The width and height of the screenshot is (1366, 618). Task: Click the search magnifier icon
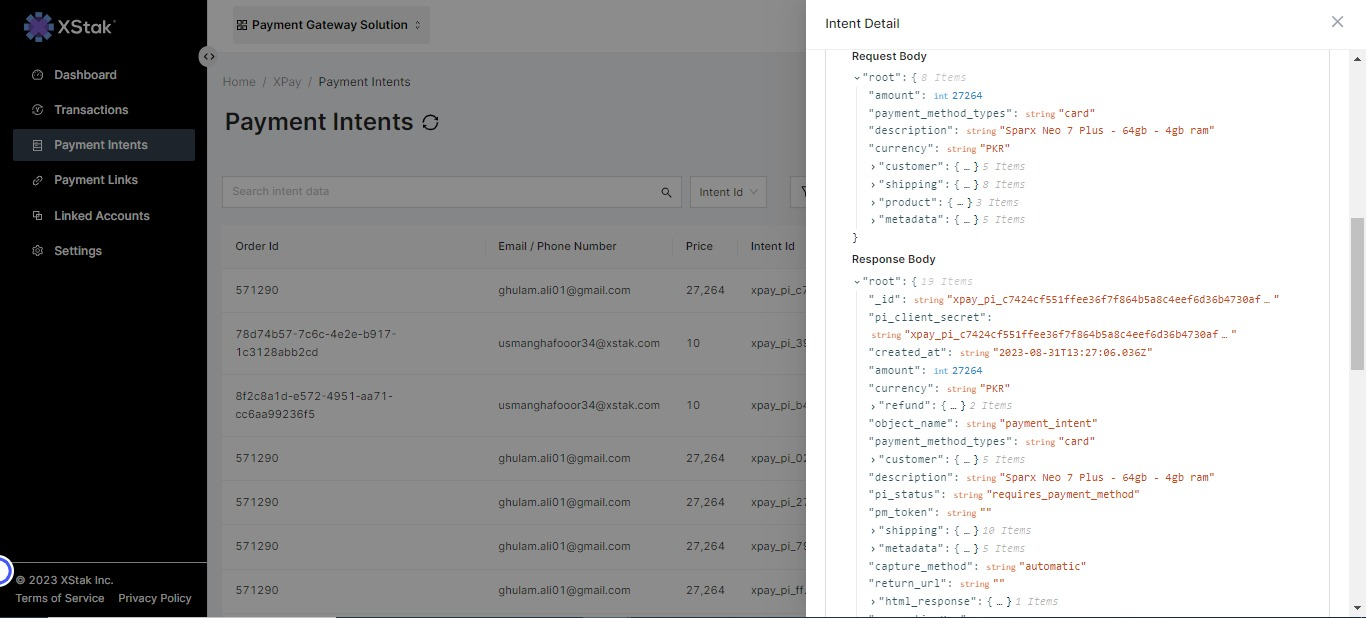666,192
